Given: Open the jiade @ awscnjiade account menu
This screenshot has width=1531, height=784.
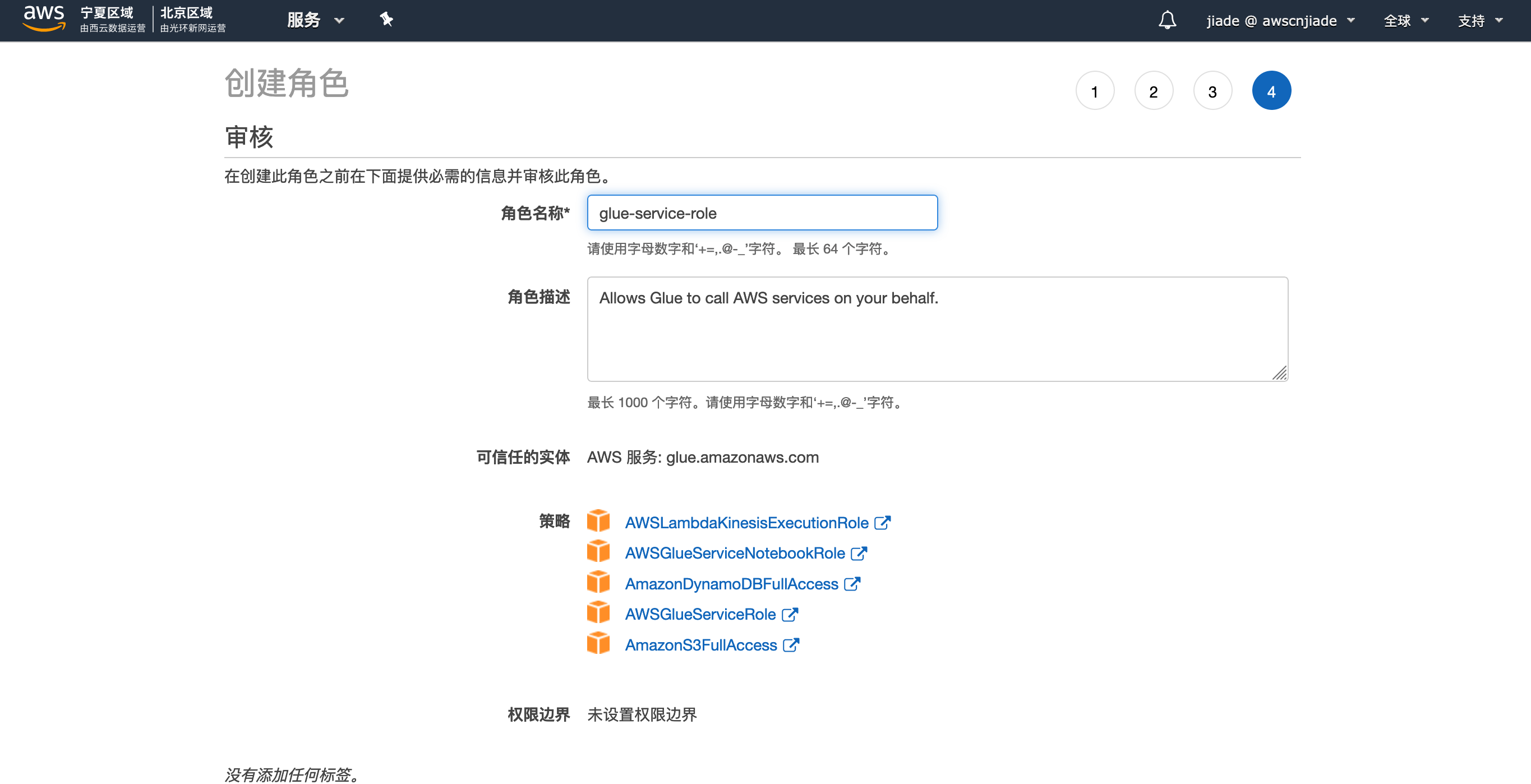Looking at the screenshot, I should coord(1280,21).
